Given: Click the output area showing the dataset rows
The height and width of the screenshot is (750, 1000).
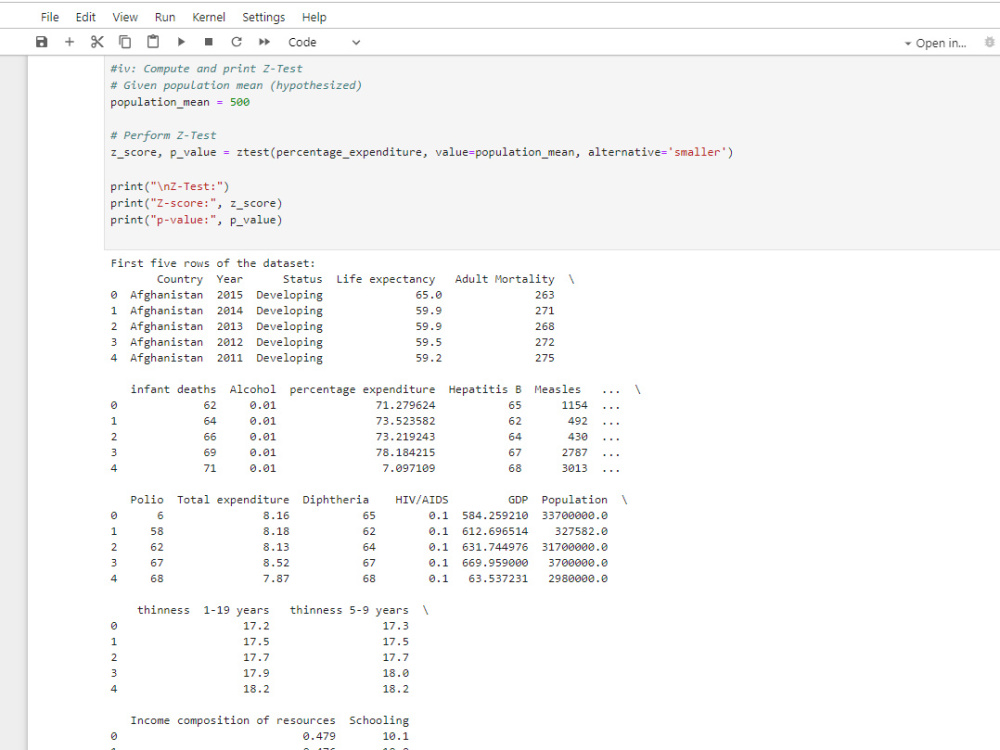Looking at the screenshot, I should point(400,450).
